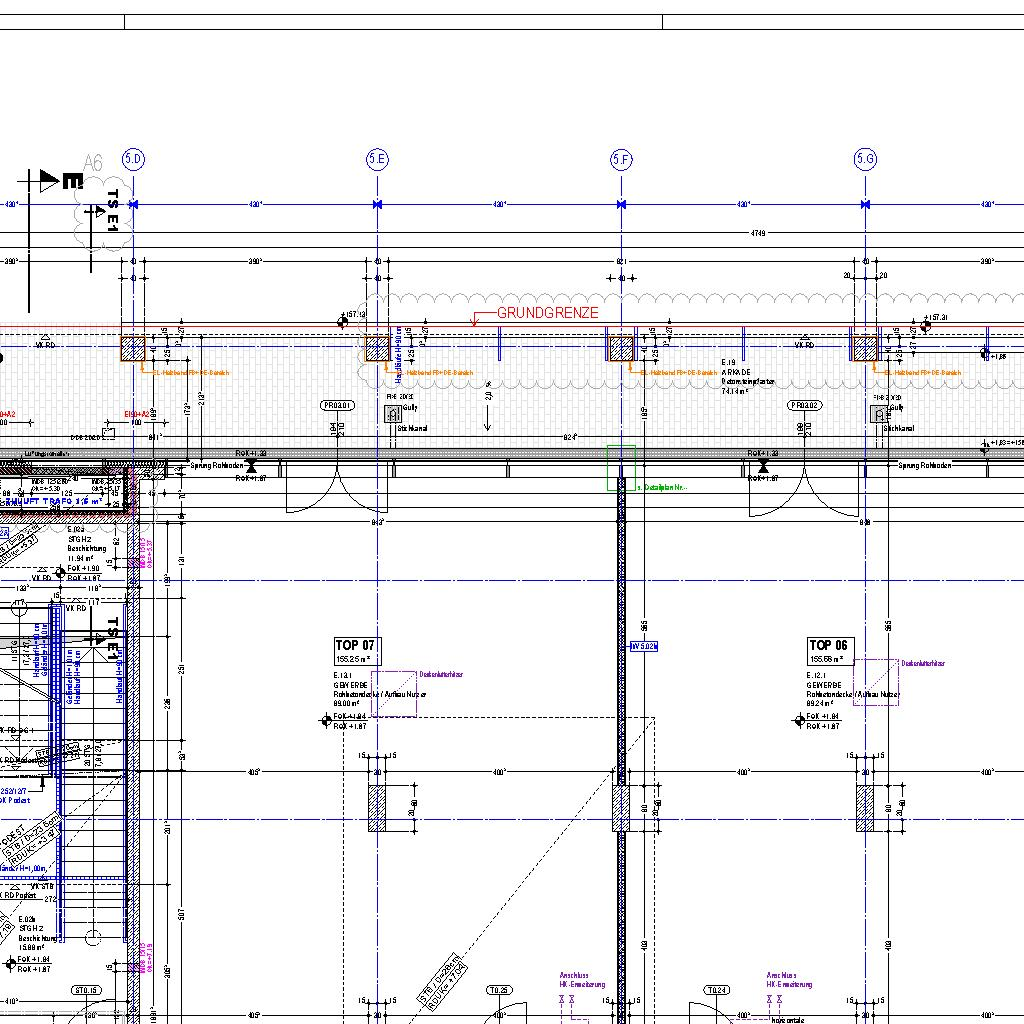This screenshot has width=1024, height=1024.
Task: Click the TOP 07 unit label box
Action: (x=355, y=651)
